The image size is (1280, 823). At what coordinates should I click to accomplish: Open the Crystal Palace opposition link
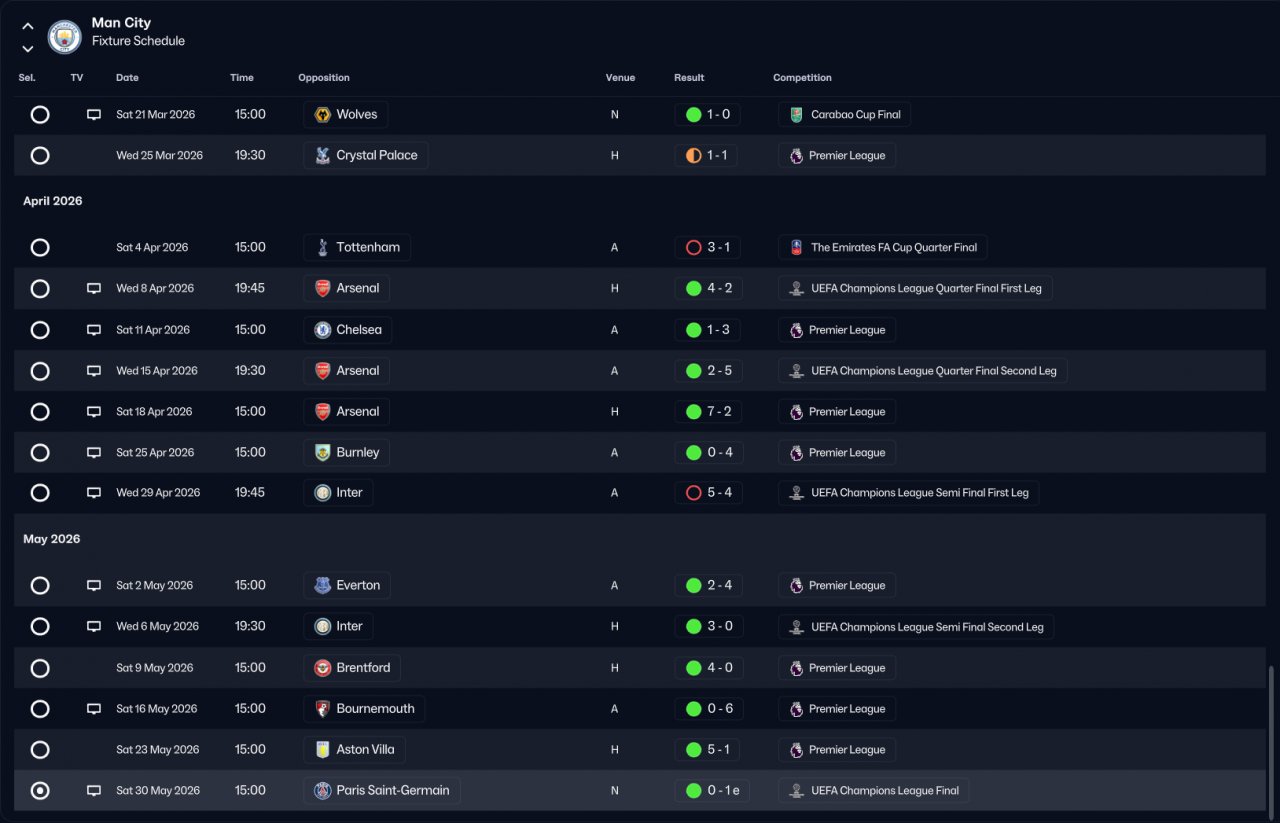pyautogui.click(x=376, y=156)
